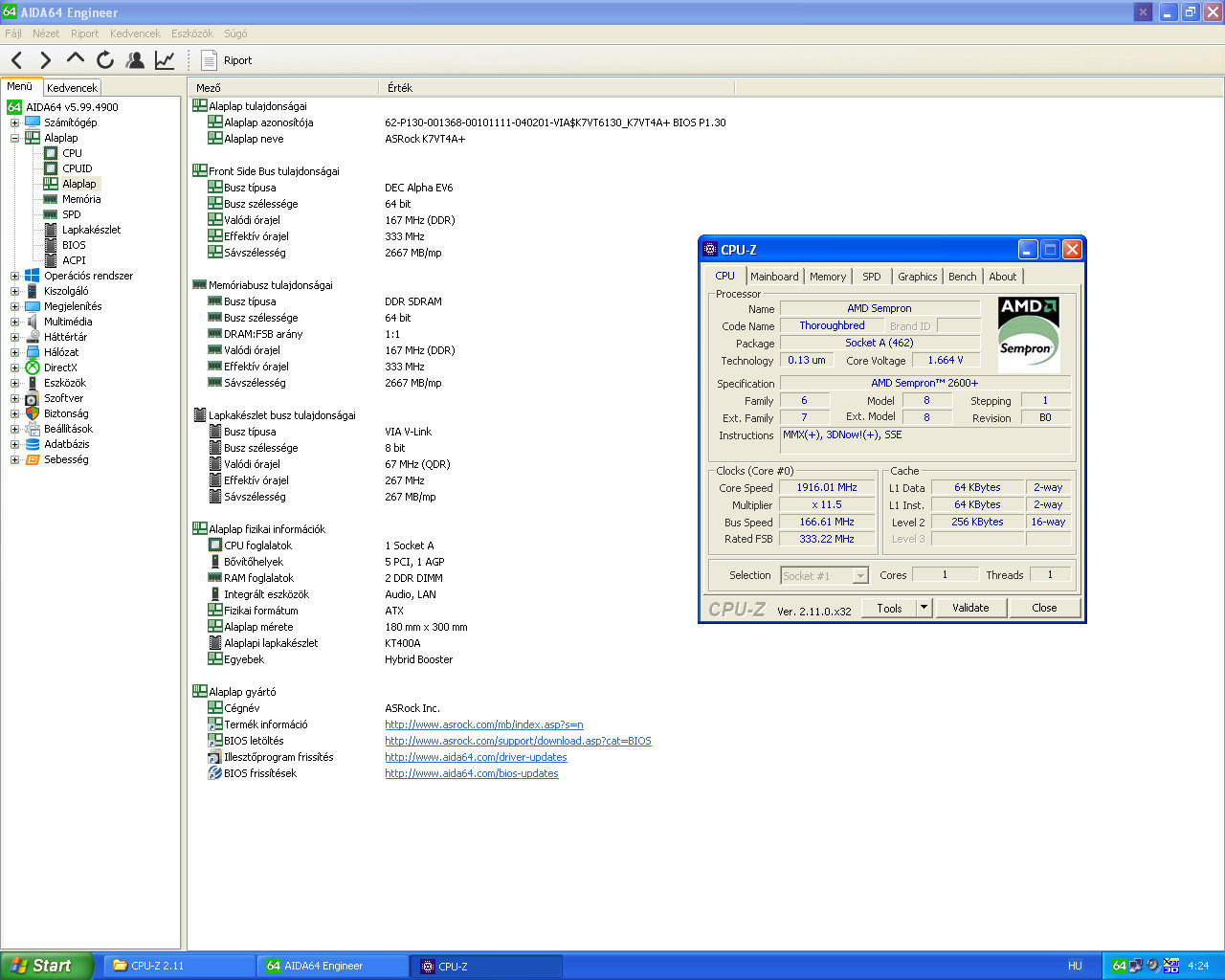
Task: Select the Adatbázis tree item
Action: pos(66,444)
